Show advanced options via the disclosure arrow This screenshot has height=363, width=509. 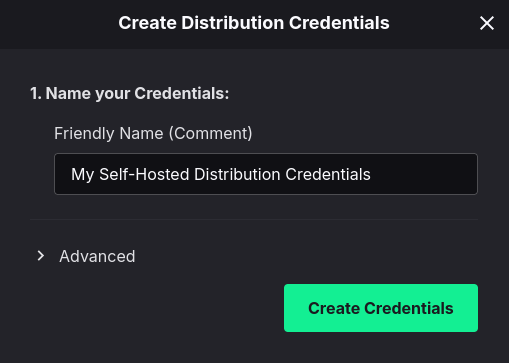click(41, 256)
